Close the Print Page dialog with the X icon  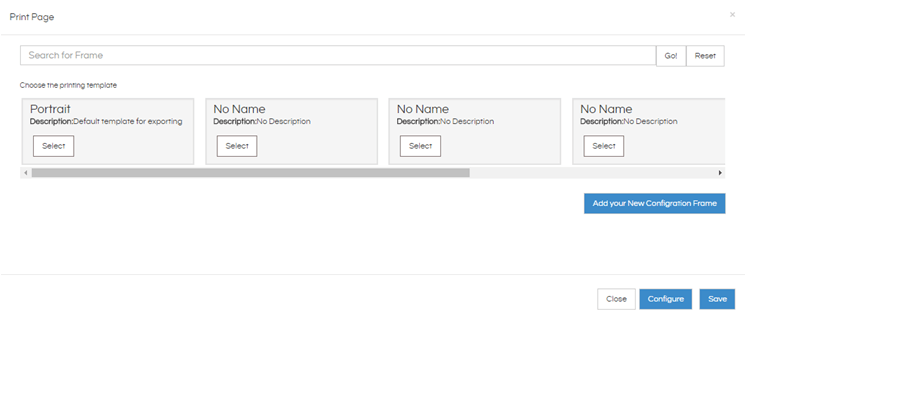(x=732, y=15)
